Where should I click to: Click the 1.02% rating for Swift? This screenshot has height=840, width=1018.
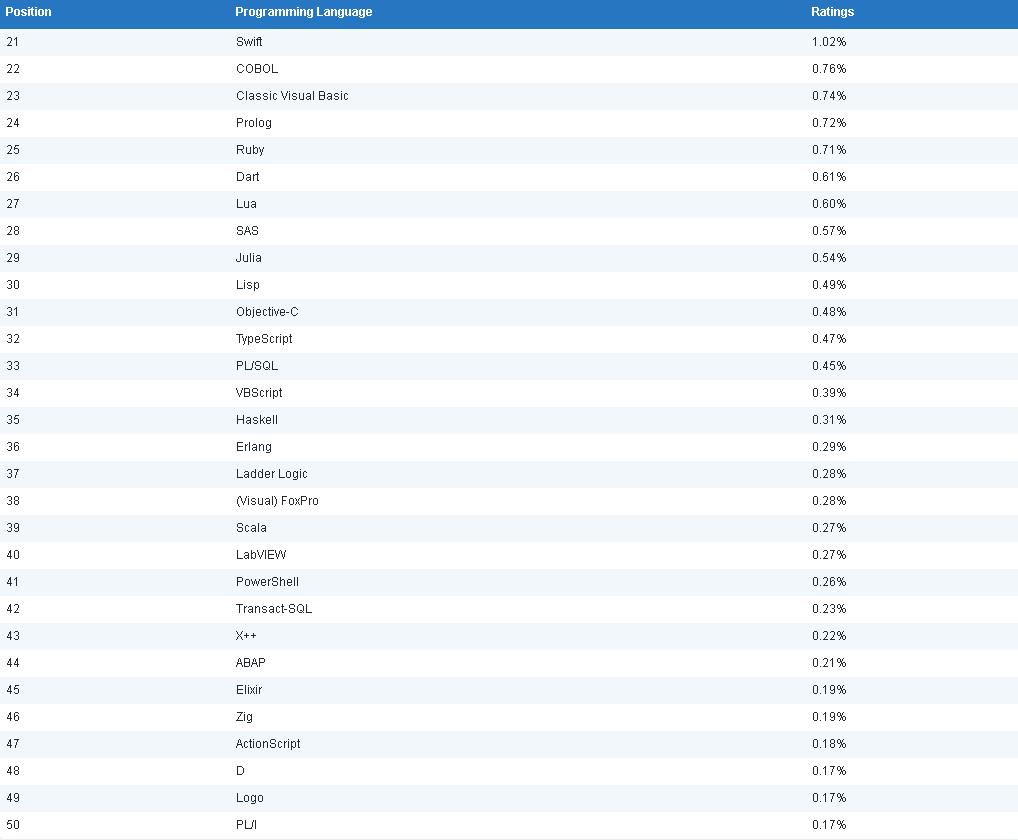click(829, 42)
